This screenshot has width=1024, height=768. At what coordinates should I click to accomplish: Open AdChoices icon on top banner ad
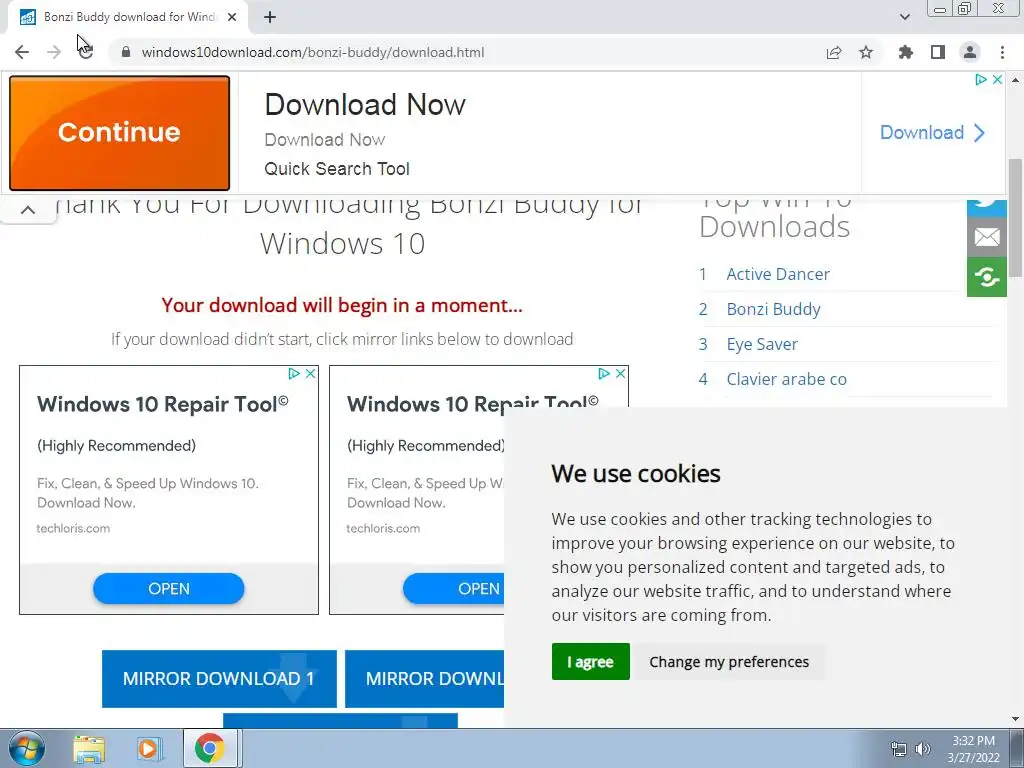coord(981,79)
